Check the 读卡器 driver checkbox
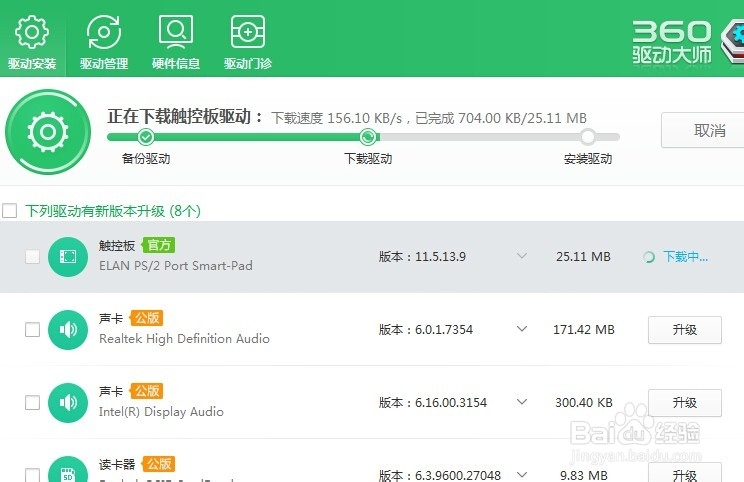744x482 pixels. 32,475
